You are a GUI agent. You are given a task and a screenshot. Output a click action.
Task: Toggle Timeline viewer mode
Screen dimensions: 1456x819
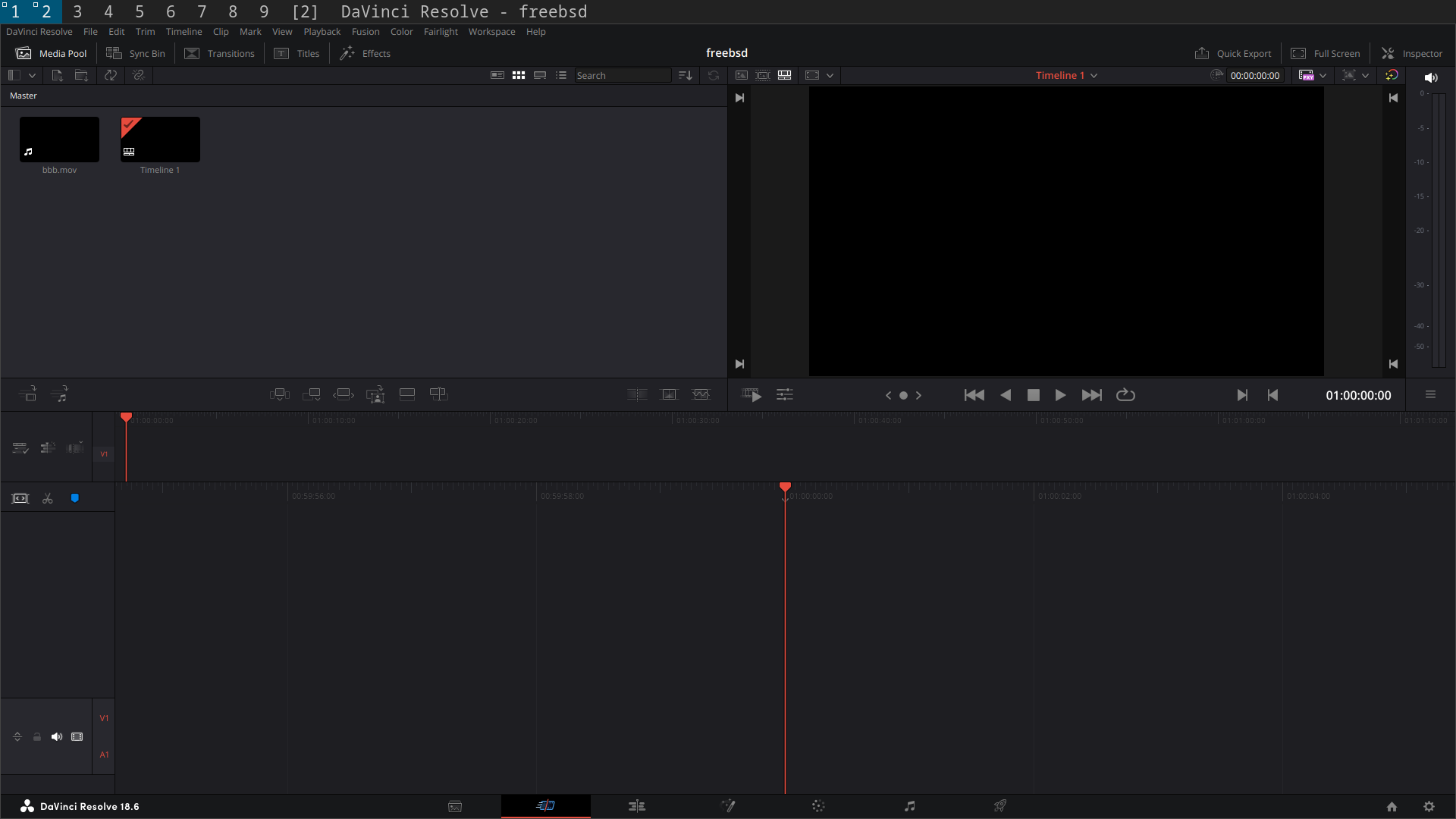[785, 75]
